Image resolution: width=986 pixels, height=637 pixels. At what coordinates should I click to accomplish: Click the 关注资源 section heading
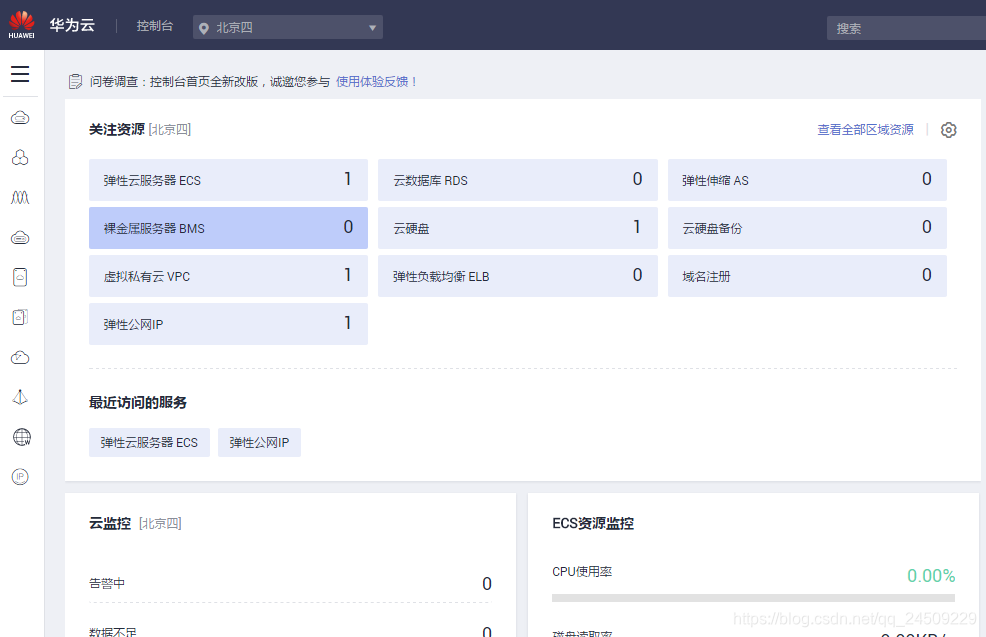coord(116,130)
